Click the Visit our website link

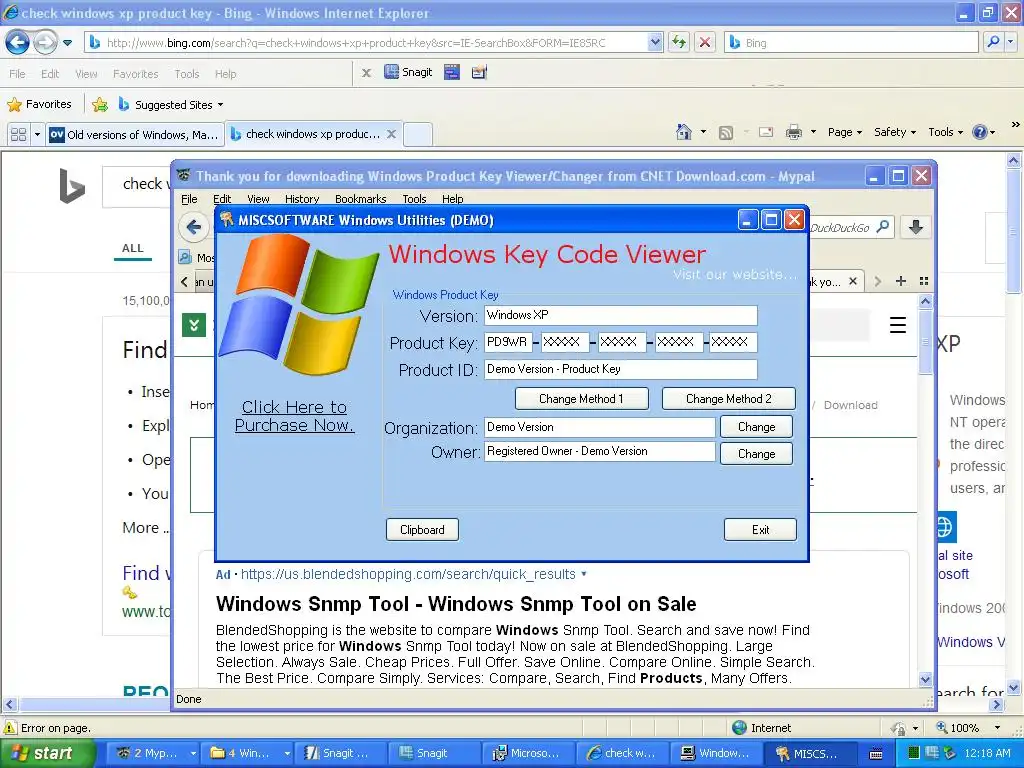pyautogui.click(x=735, y=274)
